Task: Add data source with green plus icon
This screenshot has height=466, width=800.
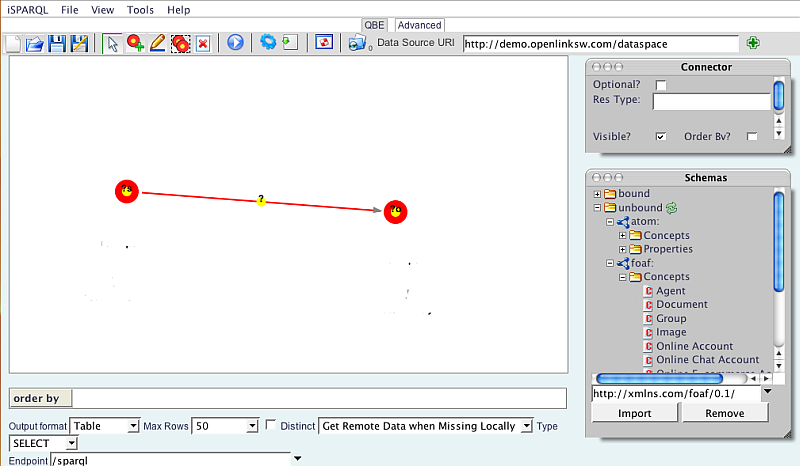Action: point(753,43)
